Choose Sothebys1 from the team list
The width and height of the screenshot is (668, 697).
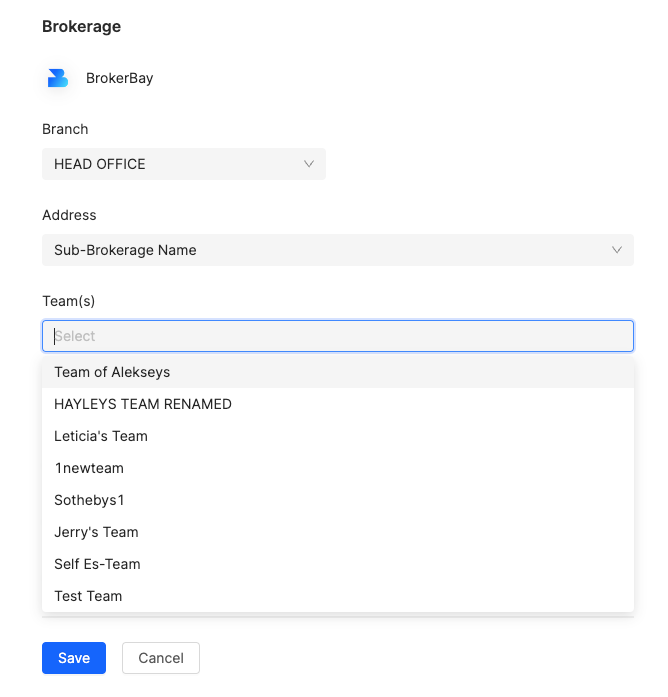[338, 500]
